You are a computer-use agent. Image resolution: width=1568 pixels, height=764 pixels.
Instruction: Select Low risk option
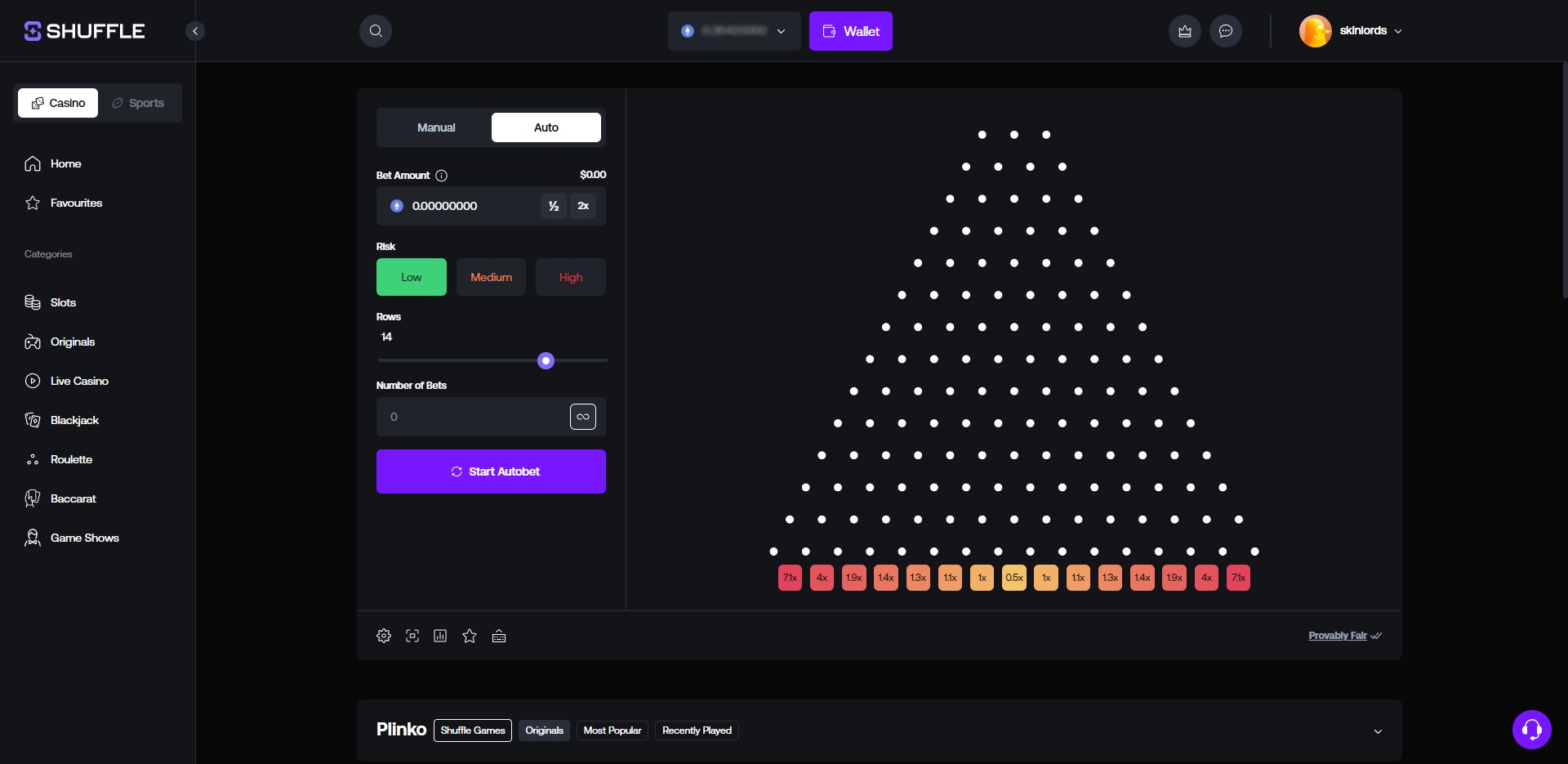(x=411, y=277)
